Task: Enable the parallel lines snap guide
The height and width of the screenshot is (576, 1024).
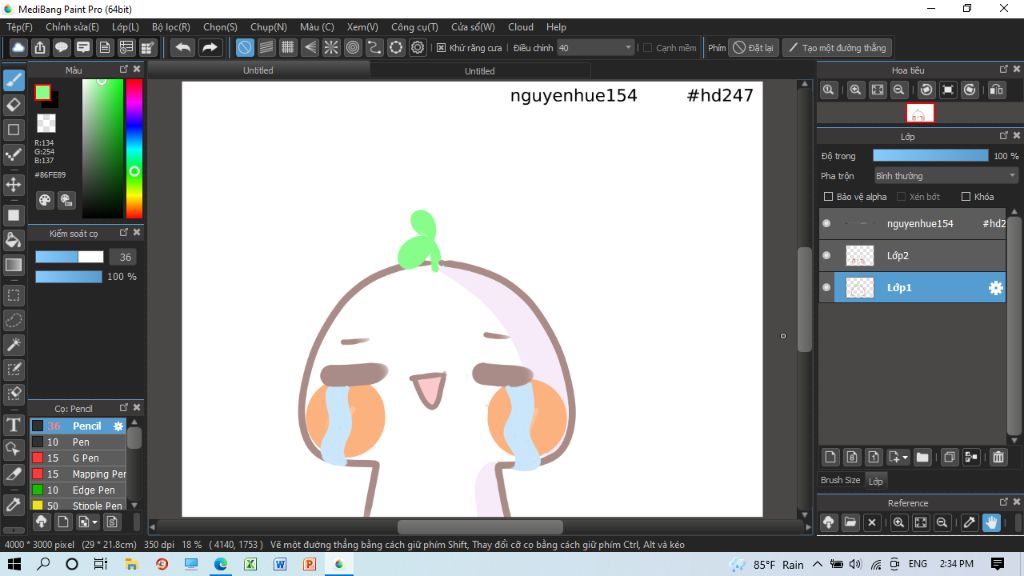Action: pos(266,48)
